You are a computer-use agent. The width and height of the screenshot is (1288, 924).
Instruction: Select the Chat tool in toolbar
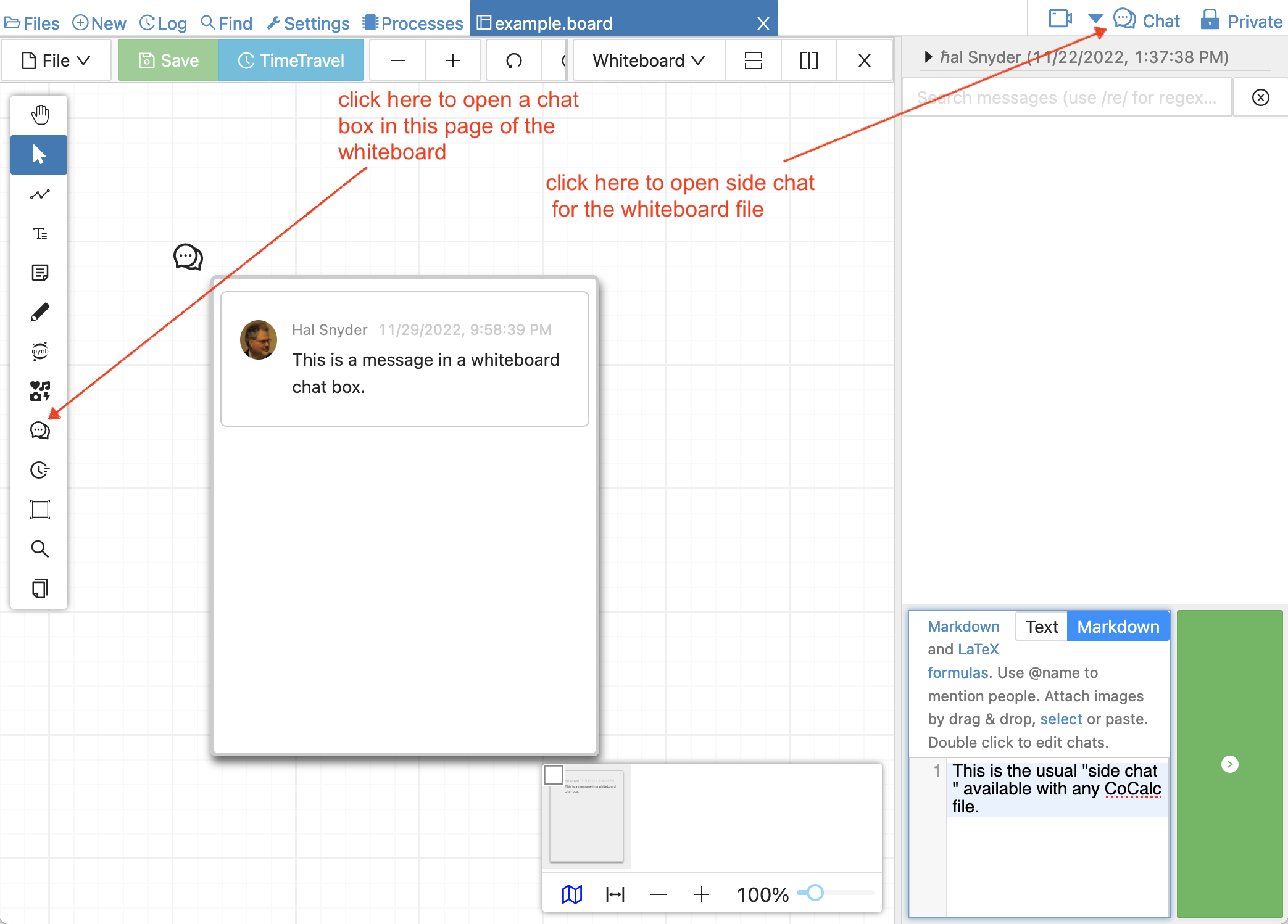coord(39,431)
